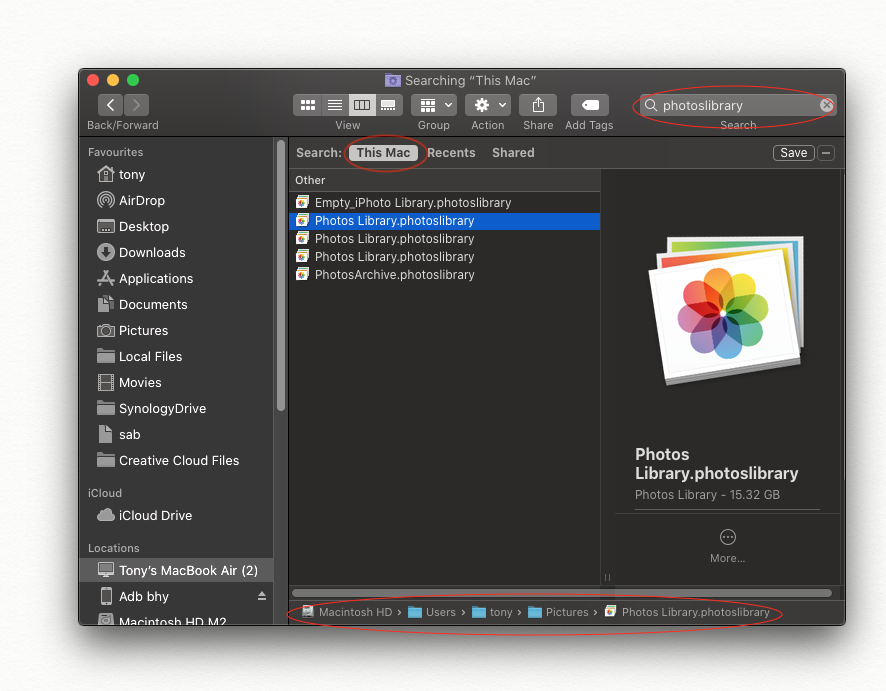This screenshot has width=886, height=691.
Task: Open Creative Cloud Files in sidebar
Action: tap(177, 460)
